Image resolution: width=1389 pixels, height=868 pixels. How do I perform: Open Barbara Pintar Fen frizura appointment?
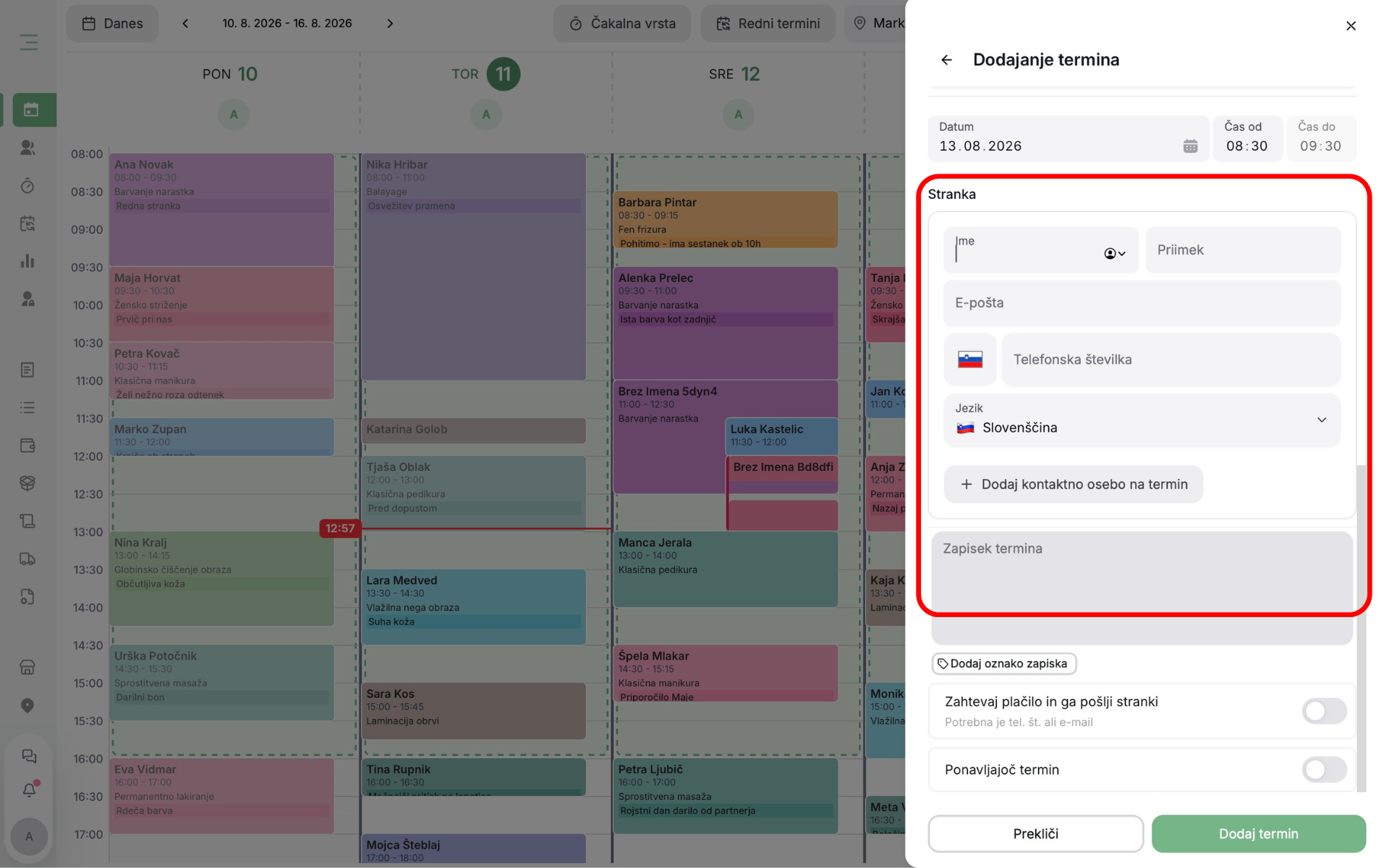(726, 219)
